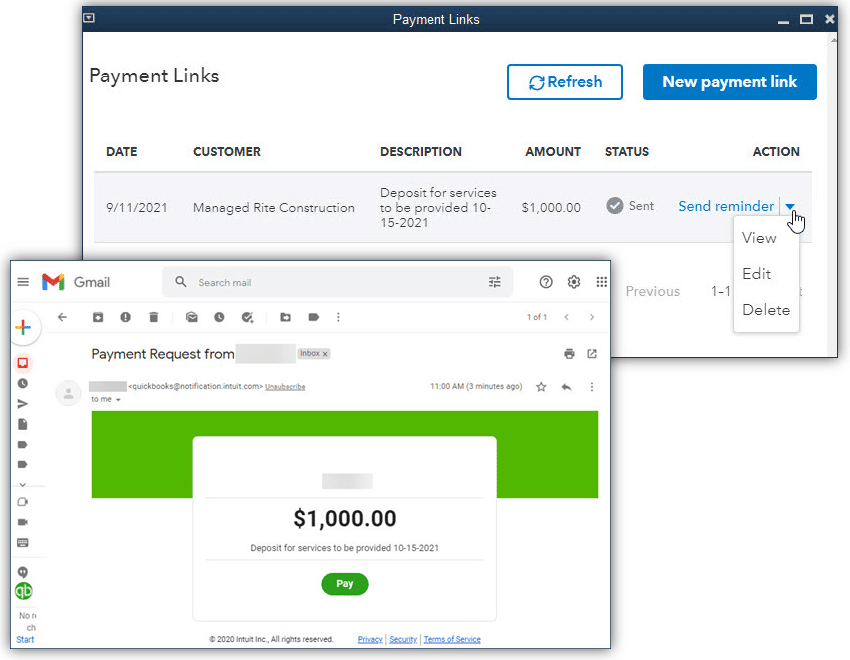Move the email to a folder
The image size is (850, 660).
(x=285, y=317)
